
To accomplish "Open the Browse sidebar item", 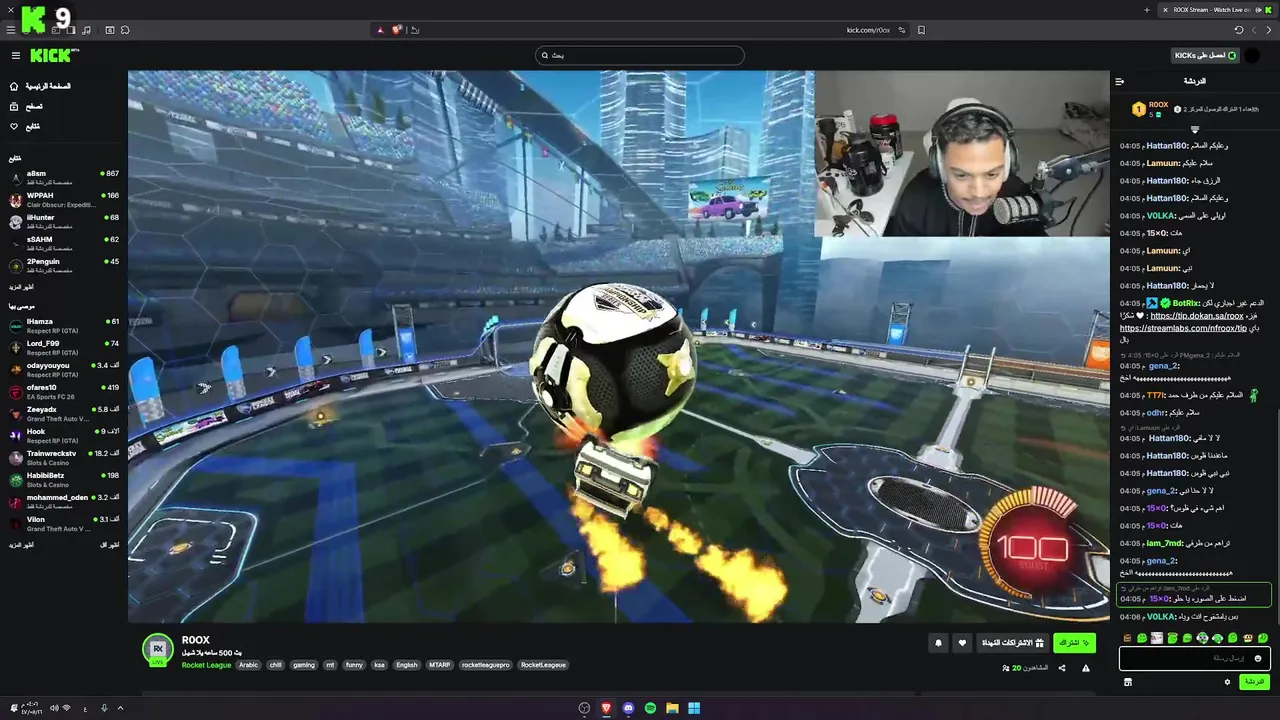I will [26, 106].
